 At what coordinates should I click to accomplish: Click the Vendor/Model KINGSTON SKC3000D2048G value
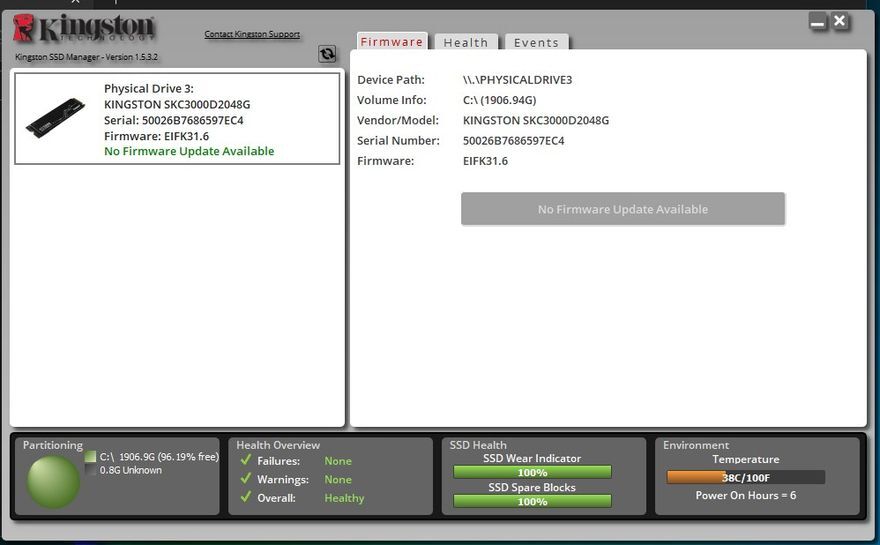tap(536, 120)
